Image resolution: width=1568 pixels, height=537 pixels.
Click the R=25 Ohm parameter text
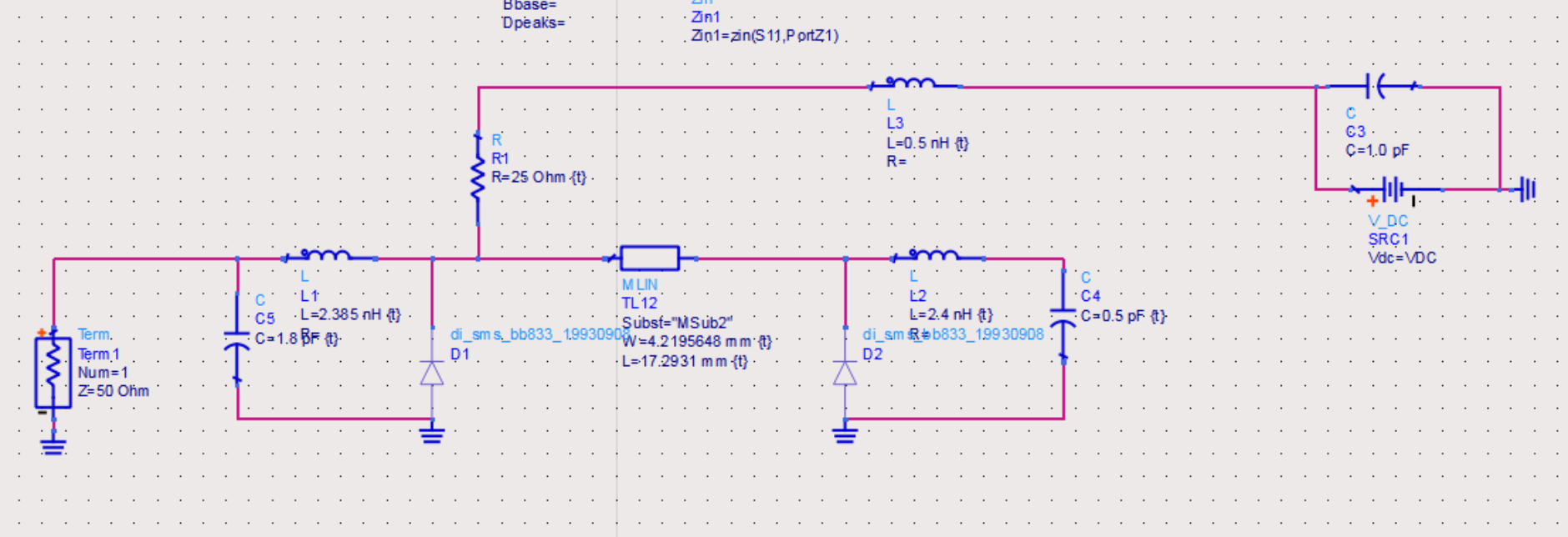pos(539,178)
